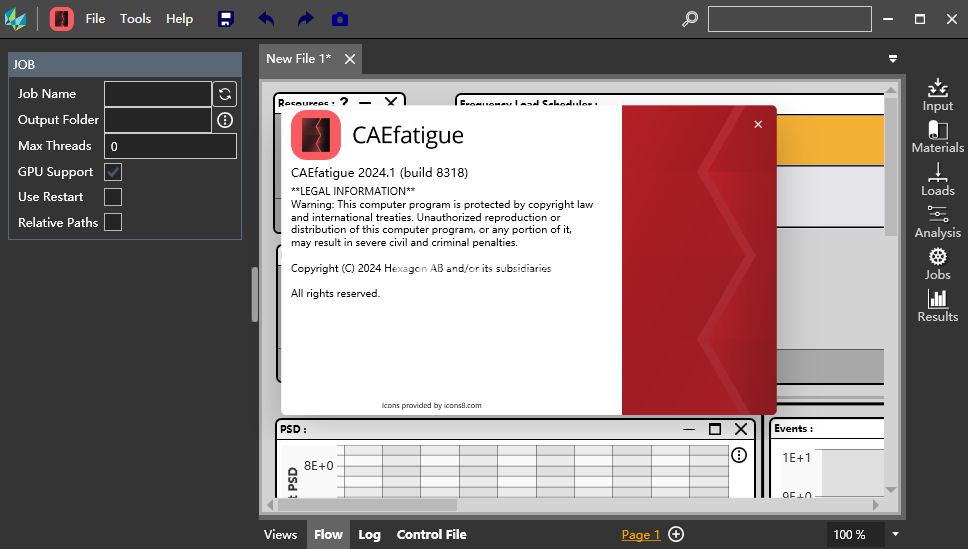Click the flow canvas horizontal scrollbar
The height and width of the screenshot is (549, 968).
point(367,505)
